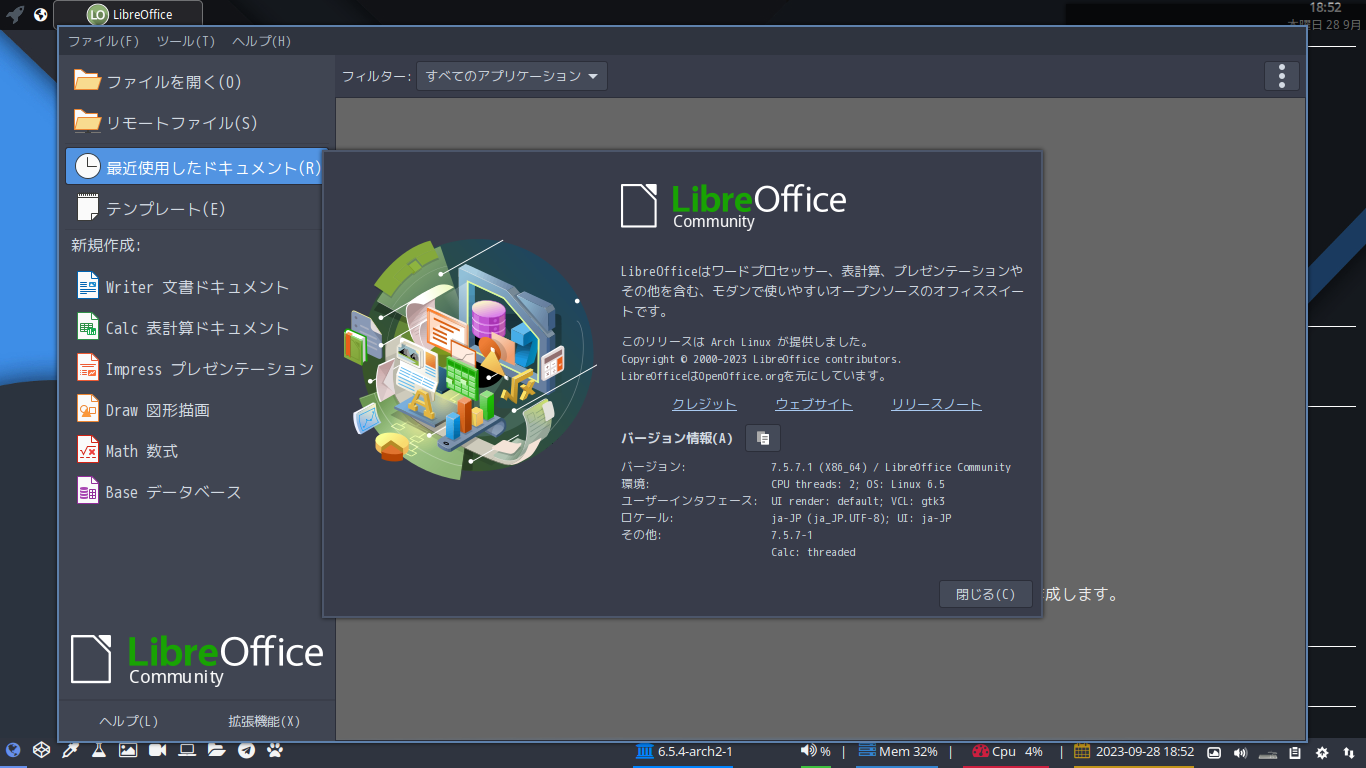Click the globe icon in top panel
Screen dimensions: 1366x768
coord(41,15)
